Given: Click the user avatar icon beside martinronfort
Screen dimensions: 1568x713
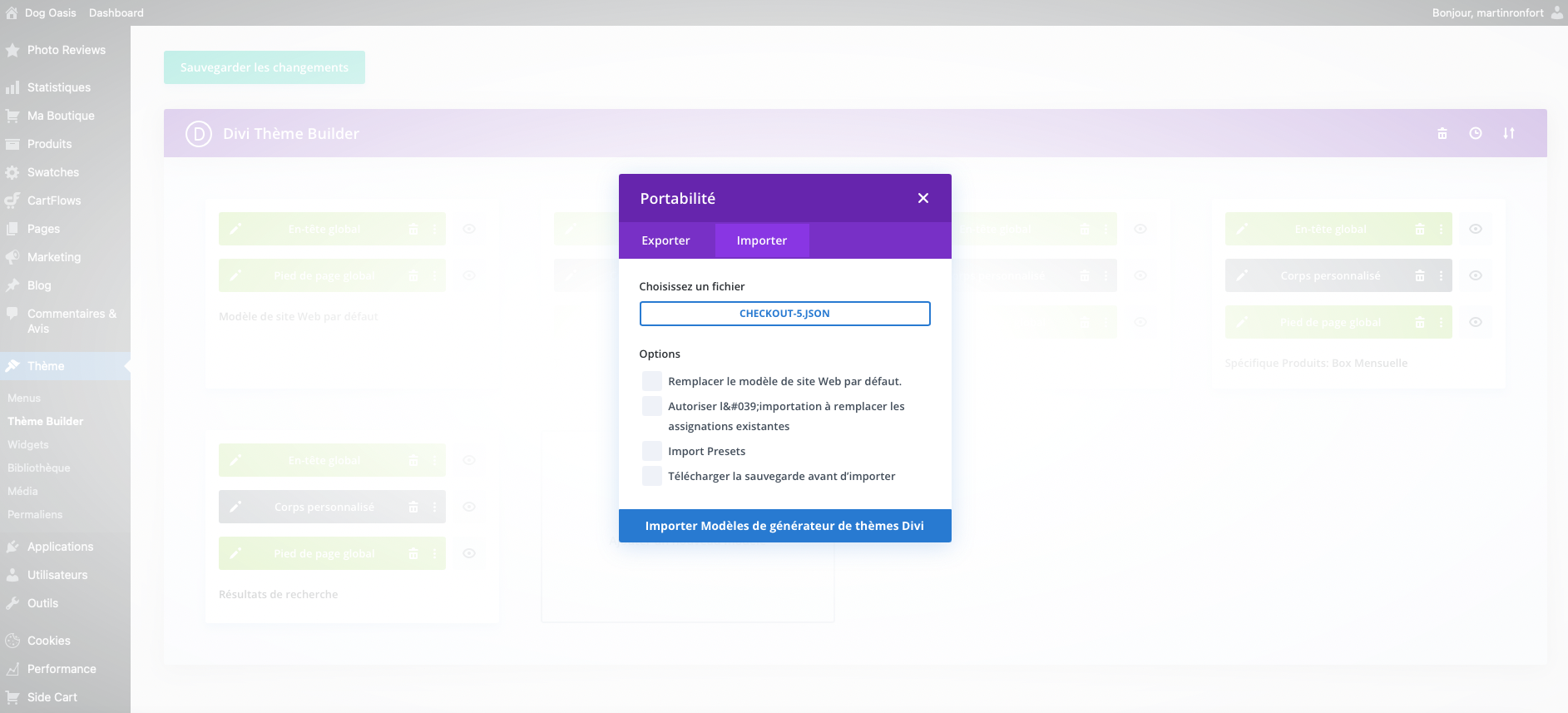Looking at the screenshot, I should pos(1557,12).
